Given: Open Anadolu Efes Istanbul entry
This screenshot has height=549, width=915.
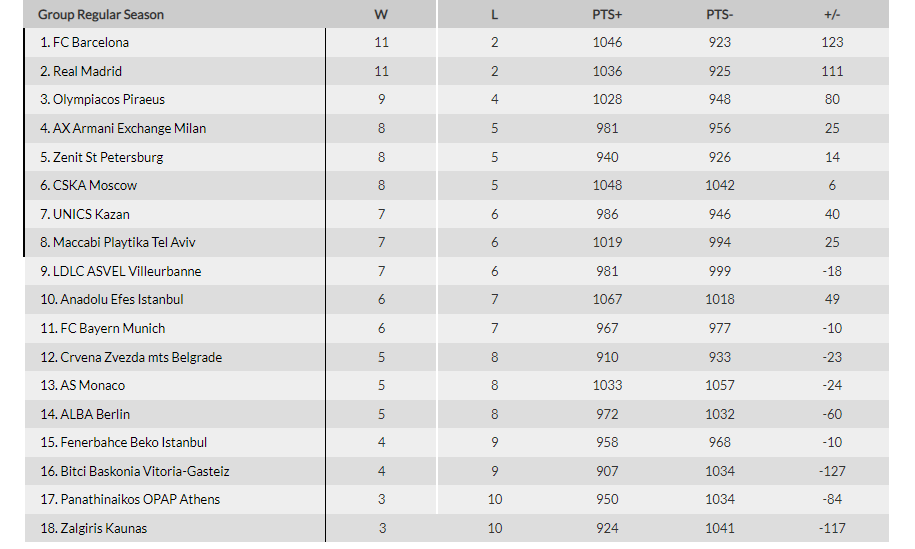Looking at the screenshot, I should click(x=122, y=300).
